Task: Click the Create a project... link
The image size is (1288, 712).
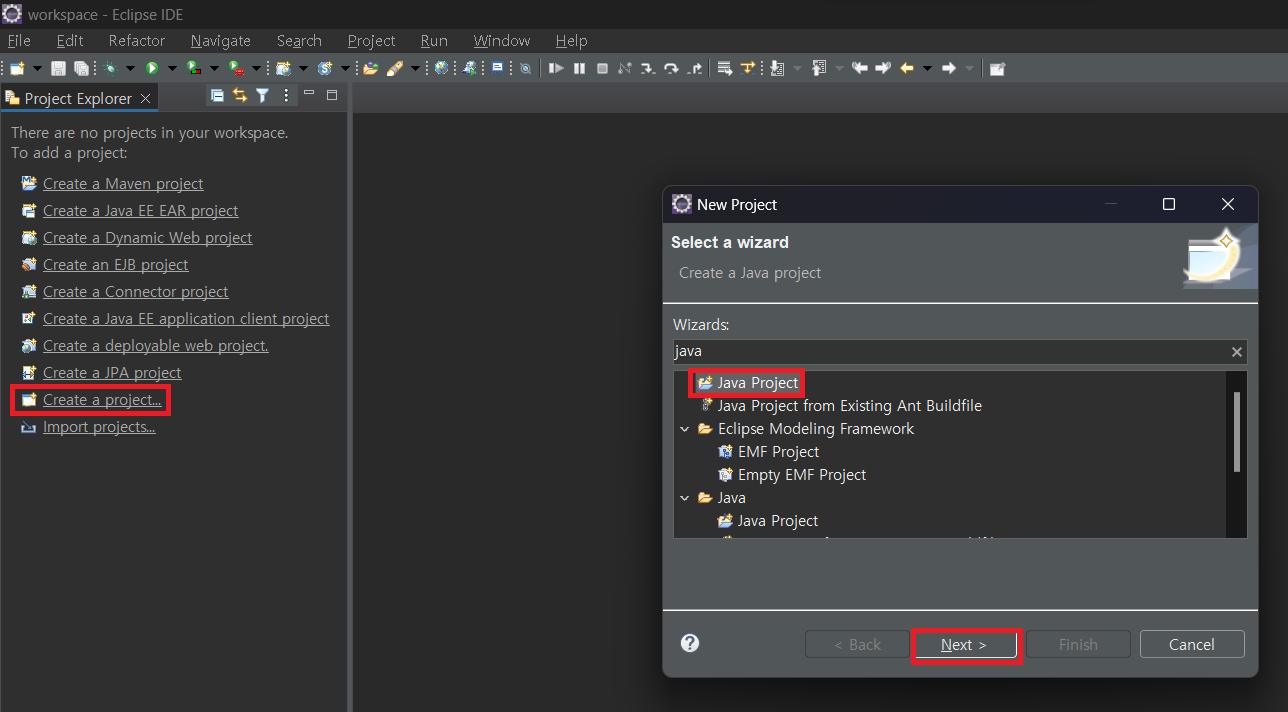Action: click(x=102, y=400)
